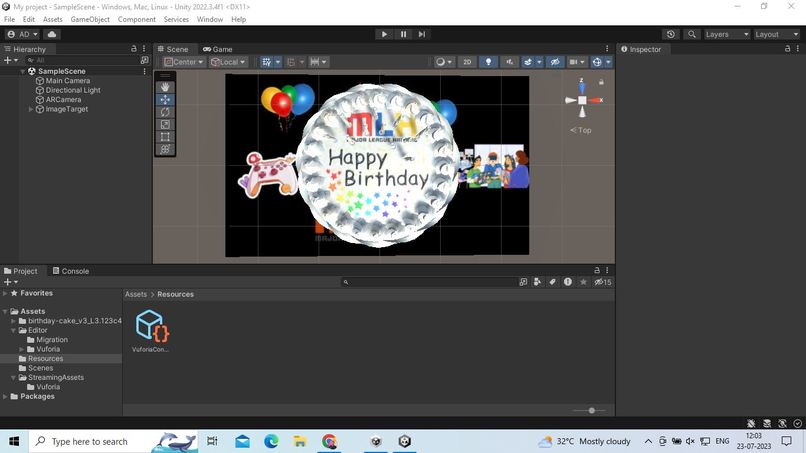Adjust the asset icon size slider

point(591,410)
